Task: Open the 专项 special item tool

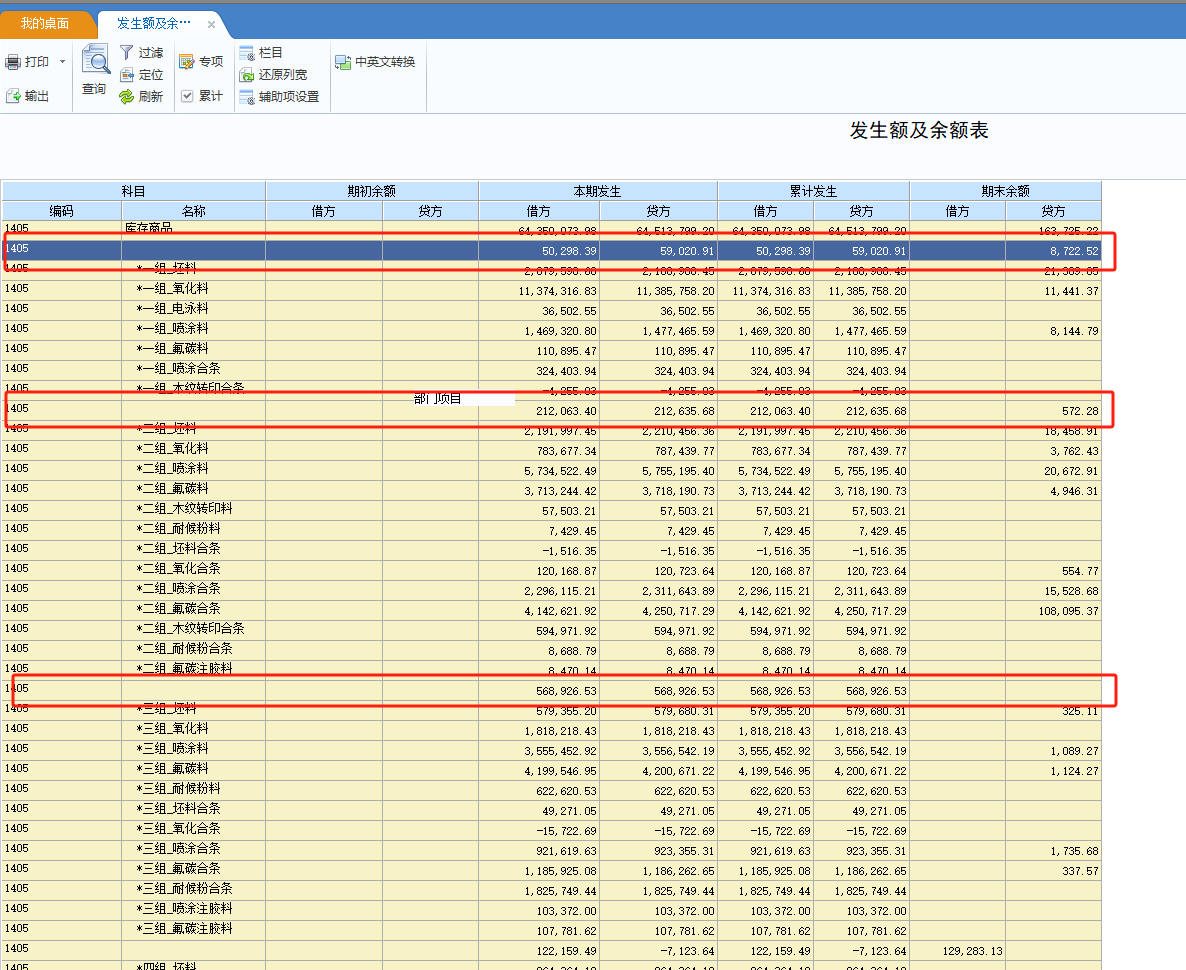Action: [x=186, y=62]
